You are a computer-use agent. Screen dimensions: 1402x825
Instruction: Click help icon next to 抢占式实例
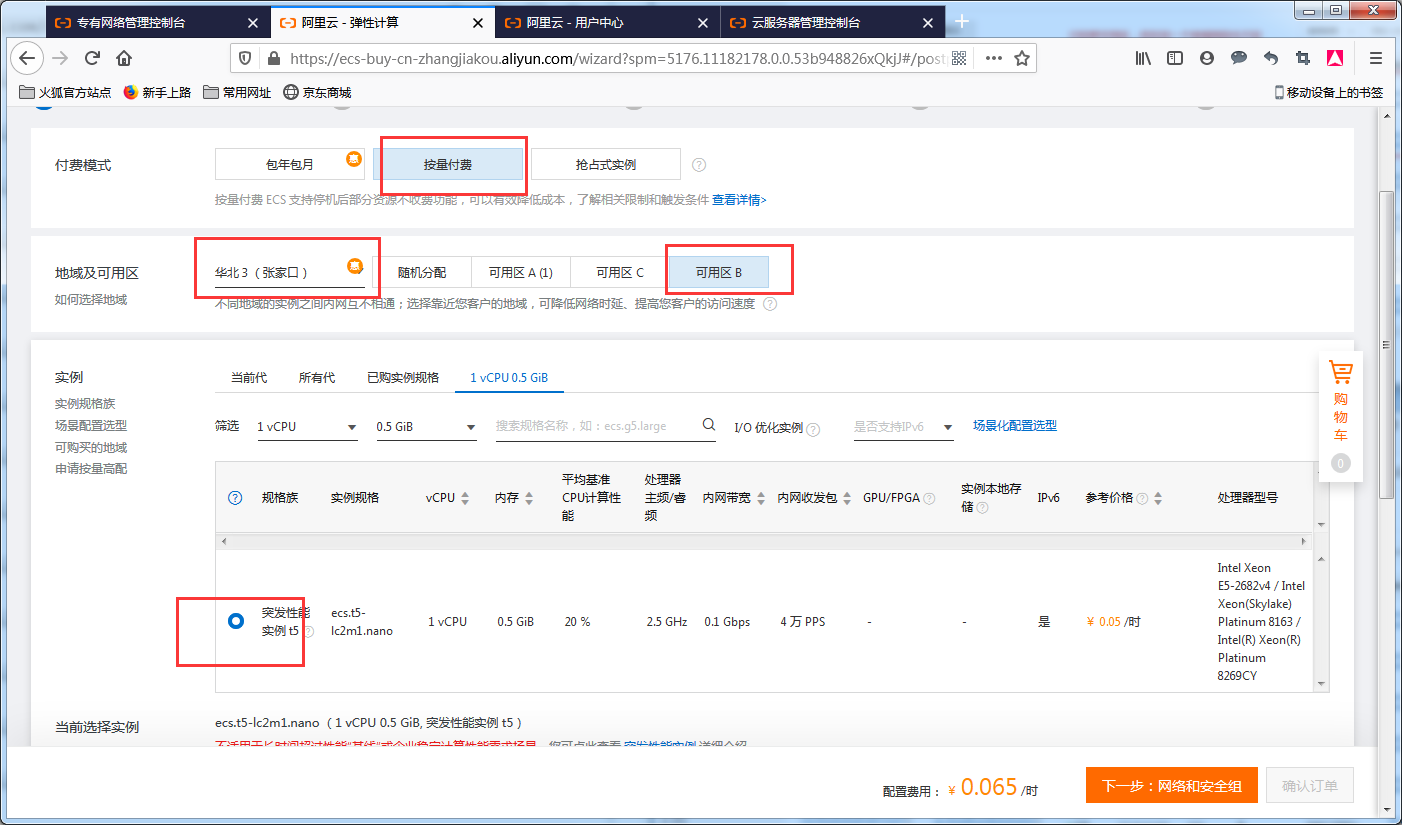[x=699, y=165]
